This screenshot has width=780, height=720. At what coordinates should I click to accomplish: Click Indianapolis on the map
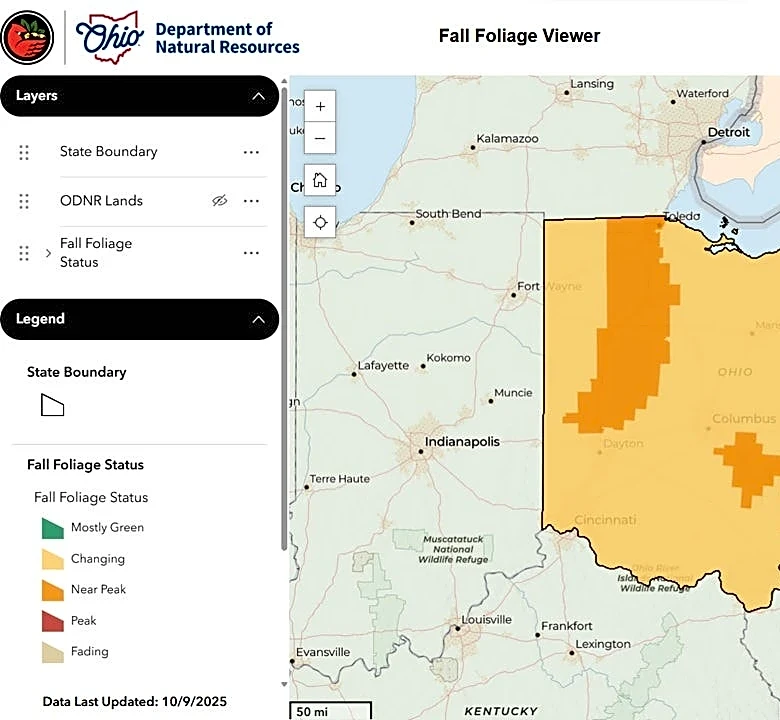[x=462, y=442]
